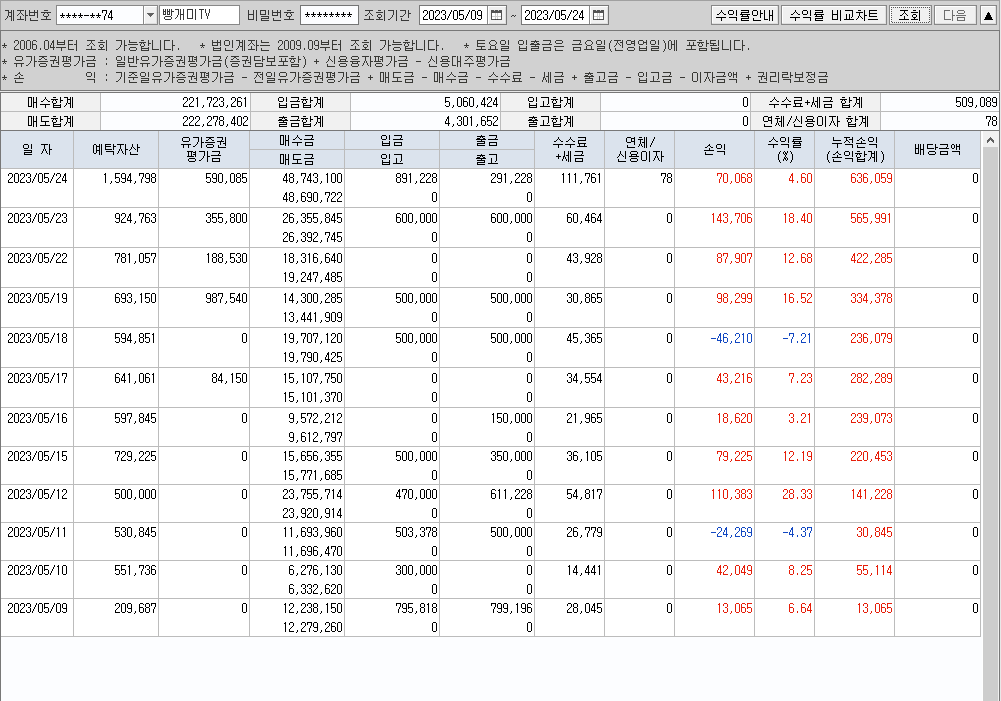The height and width of the screenshot is (701, 1001).
Task: Open the 수익률 비교차트 chart
Action: (834, 15)
